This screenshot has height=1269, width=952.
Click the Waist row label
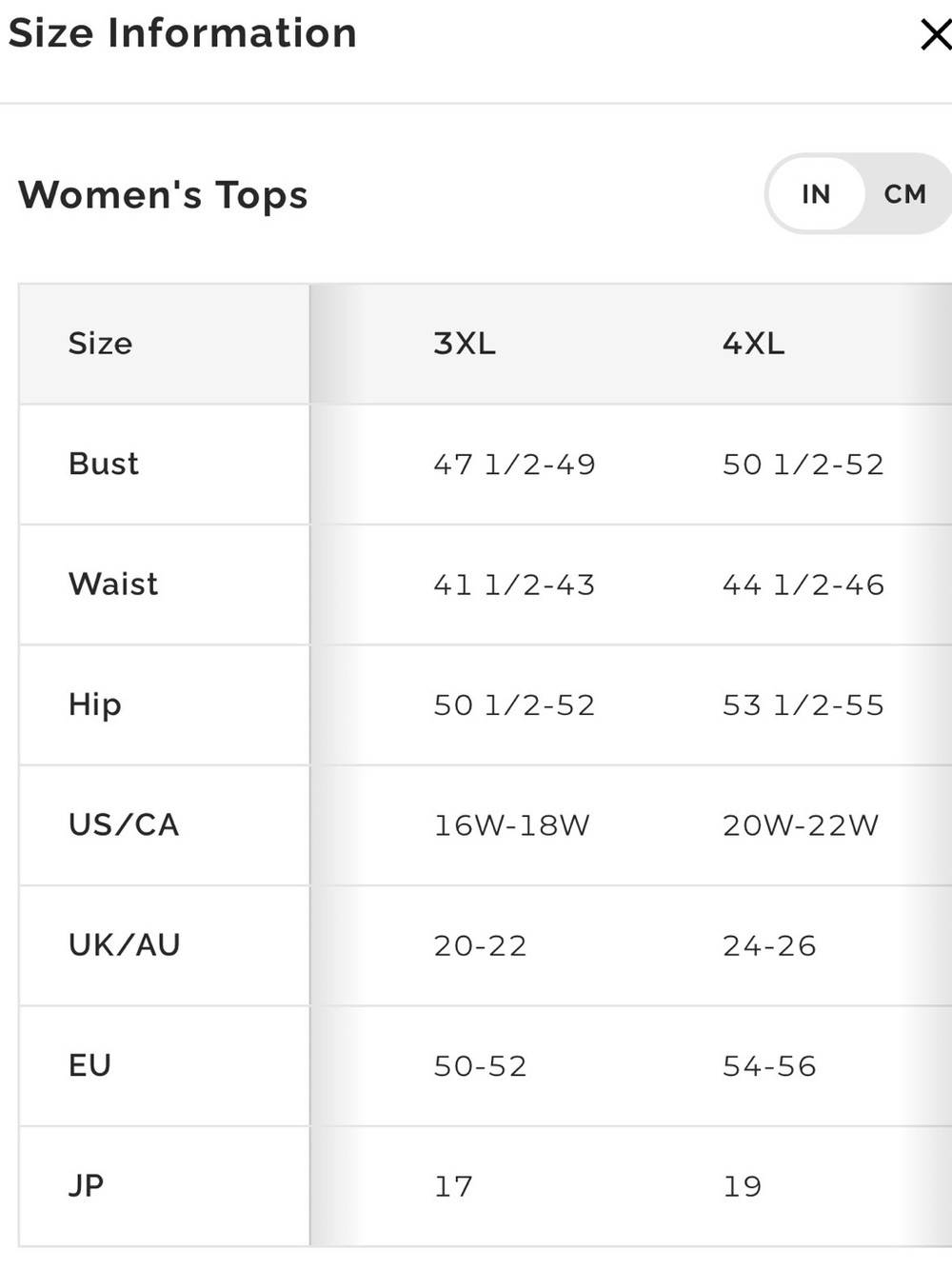click(x=113, y=584)
